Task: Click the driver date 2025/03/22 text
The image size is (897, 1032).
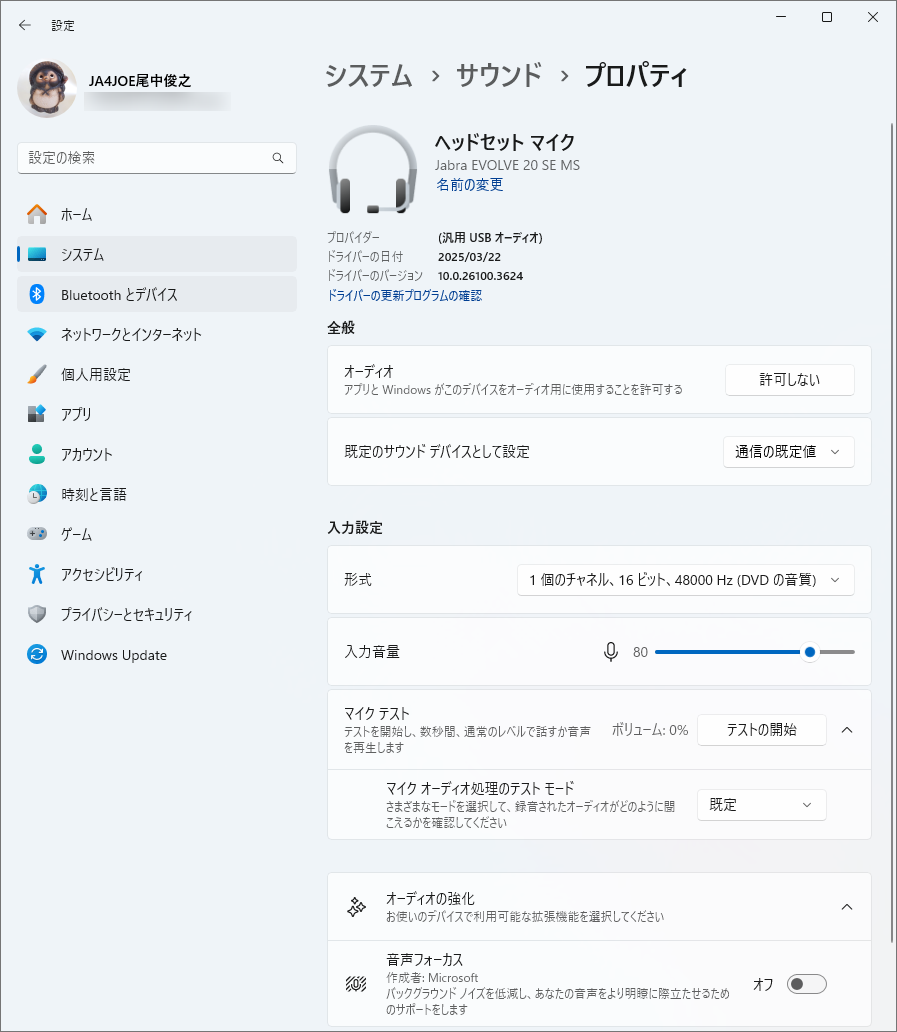Action: pyautogui.click(x=469, y=257)
